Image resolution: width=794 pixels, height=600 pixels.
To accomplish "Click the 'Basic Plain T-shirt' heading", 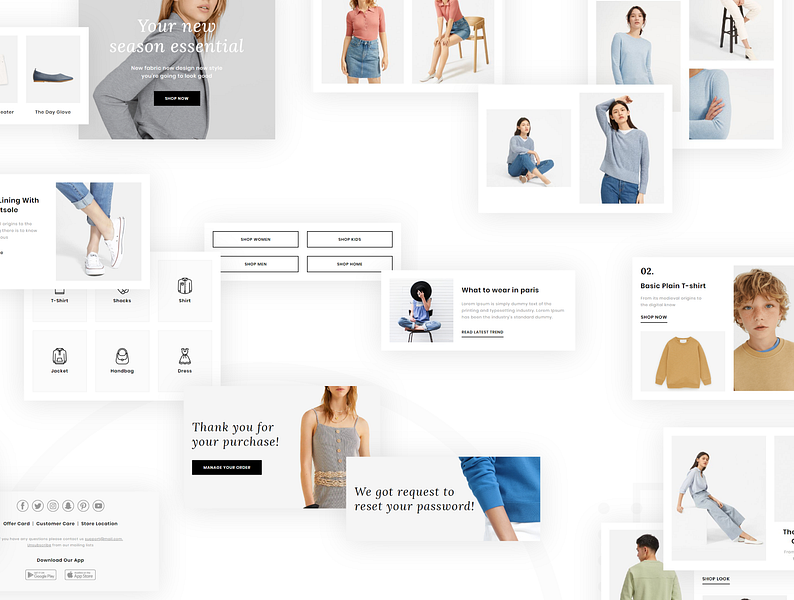I will coord(673,286).
